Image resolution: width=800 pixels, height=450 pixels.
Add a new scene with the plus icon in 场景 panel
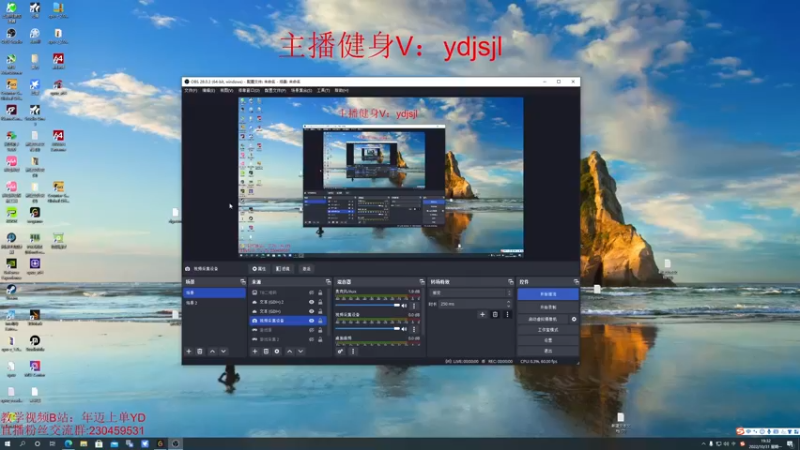189,352
